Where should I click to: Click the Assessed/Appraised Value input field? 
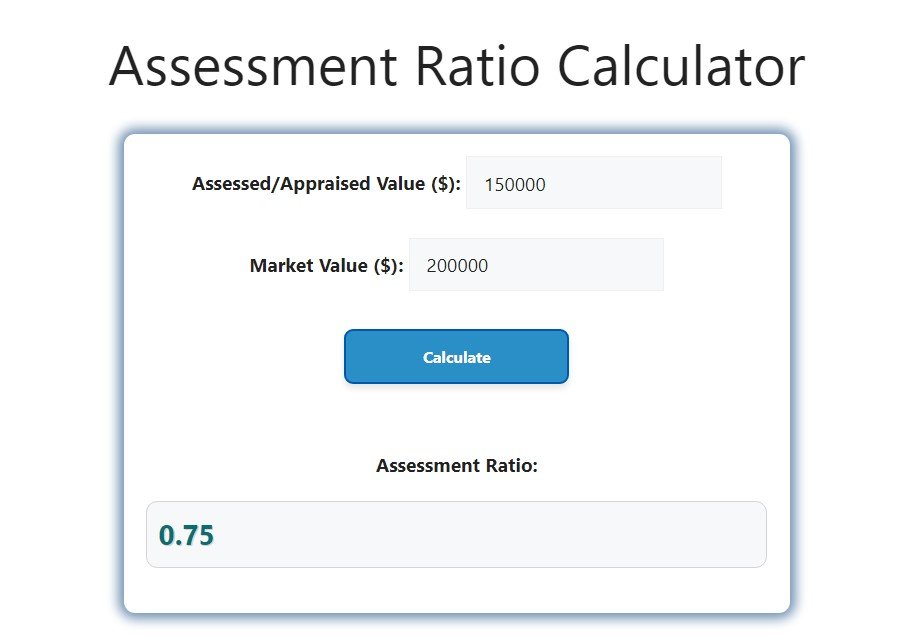593,183
